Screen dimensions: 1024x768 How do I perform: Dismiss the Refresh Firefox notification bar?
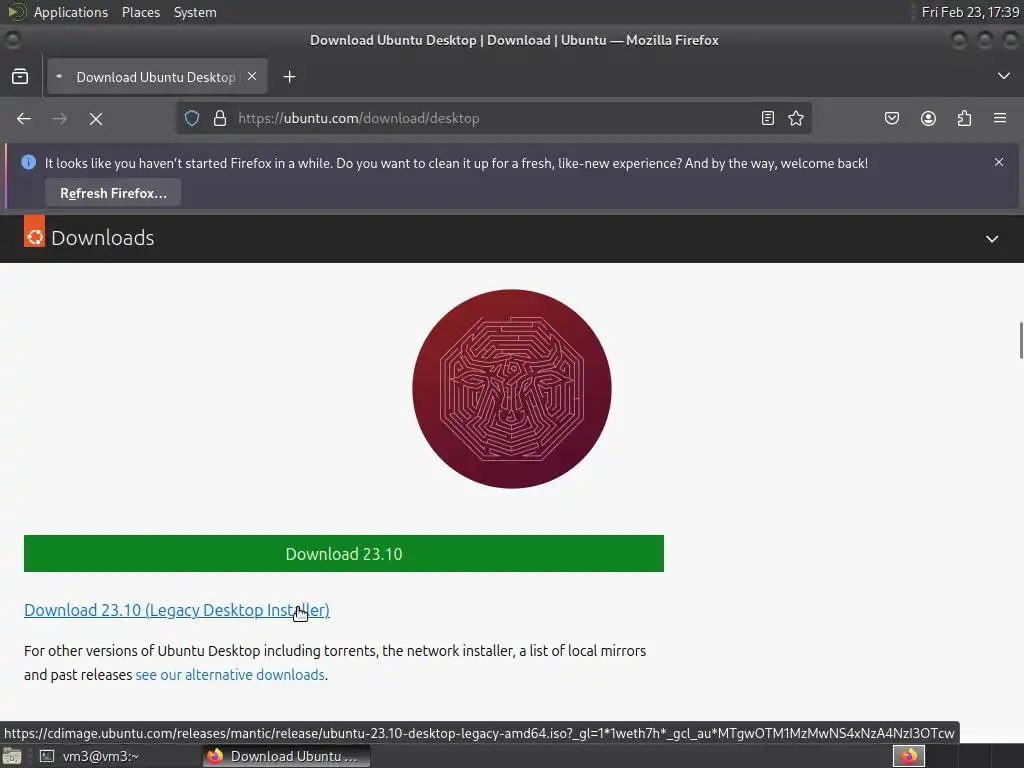click(999, 162)
